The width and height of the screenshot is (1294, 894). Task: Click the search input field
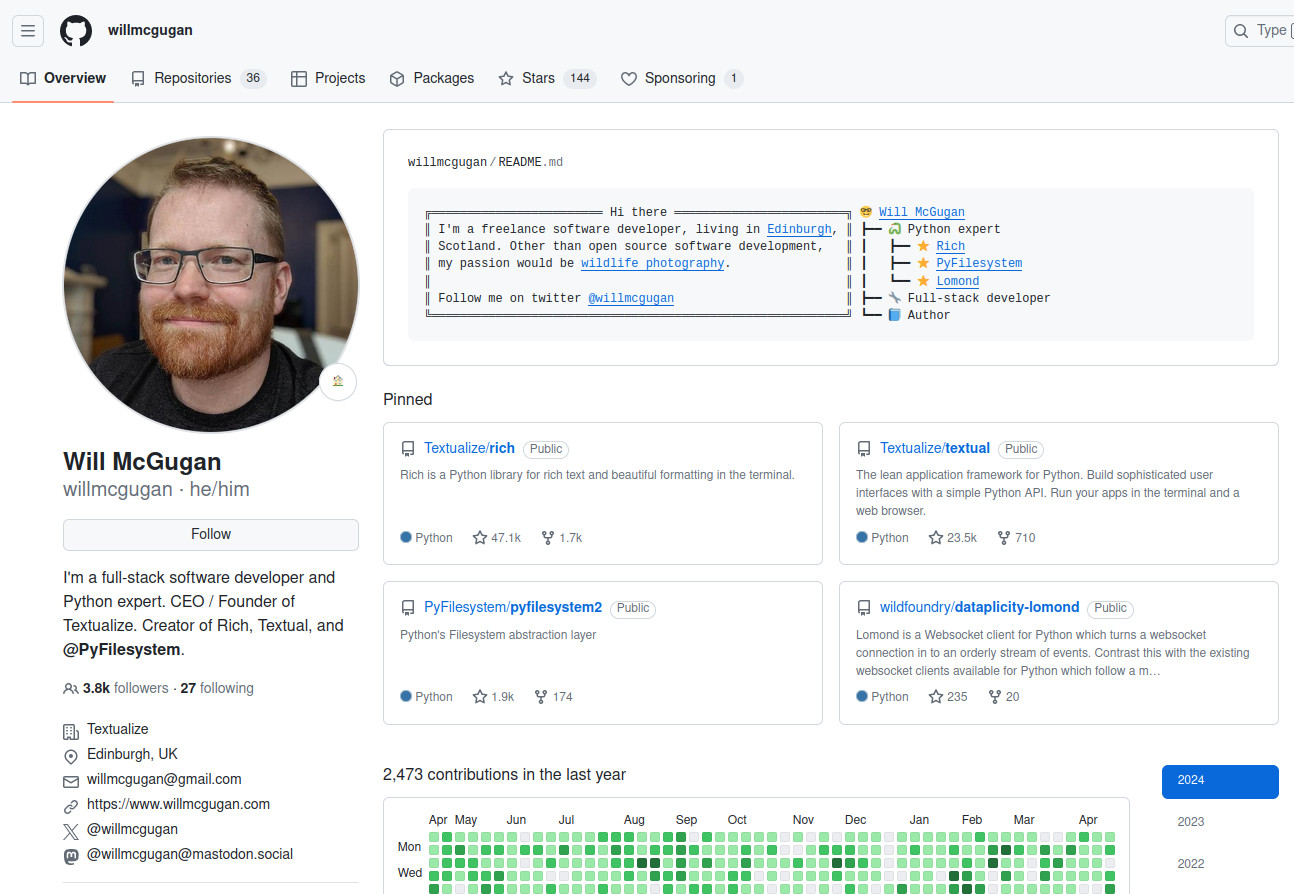click(1259, 31)
